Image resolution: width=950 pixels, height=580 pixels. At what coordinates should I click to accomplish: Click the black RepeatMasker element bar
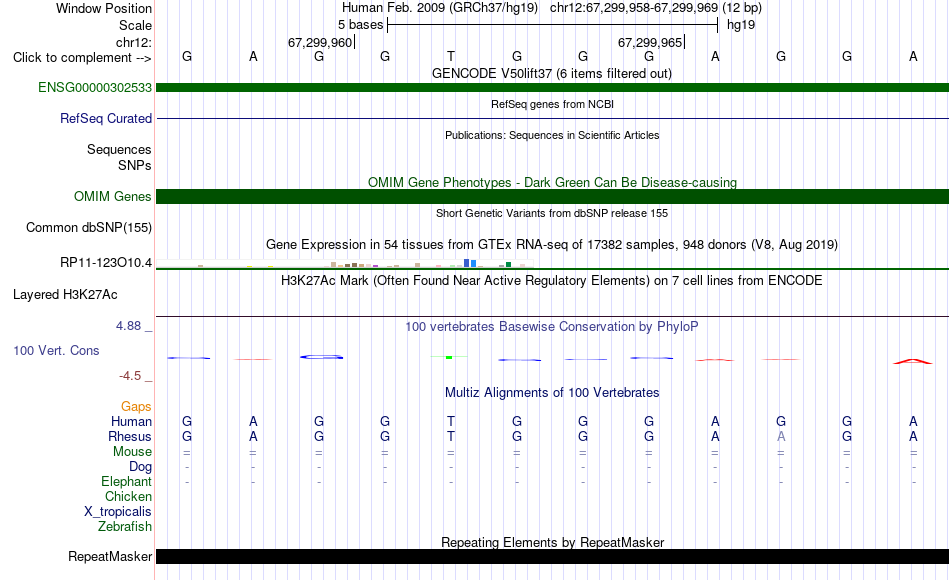(x=552, y=556)
